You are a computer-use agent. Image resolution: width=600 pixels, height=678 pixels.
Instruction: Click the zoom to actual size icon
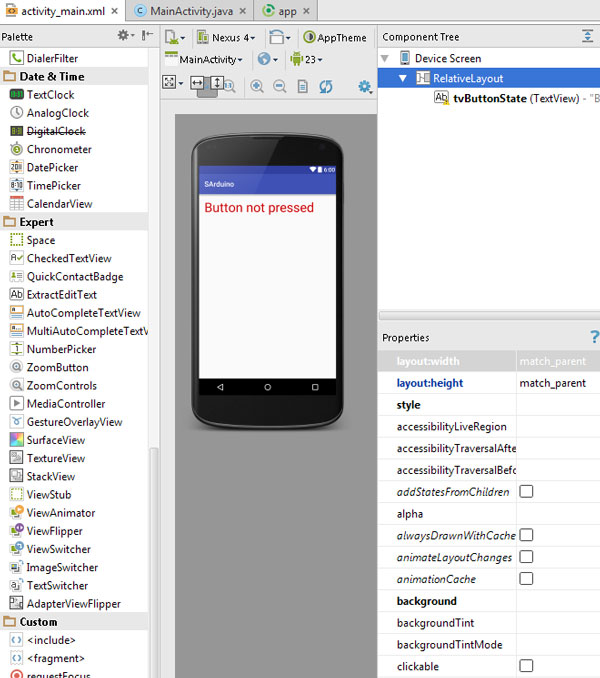click(230, 86)
